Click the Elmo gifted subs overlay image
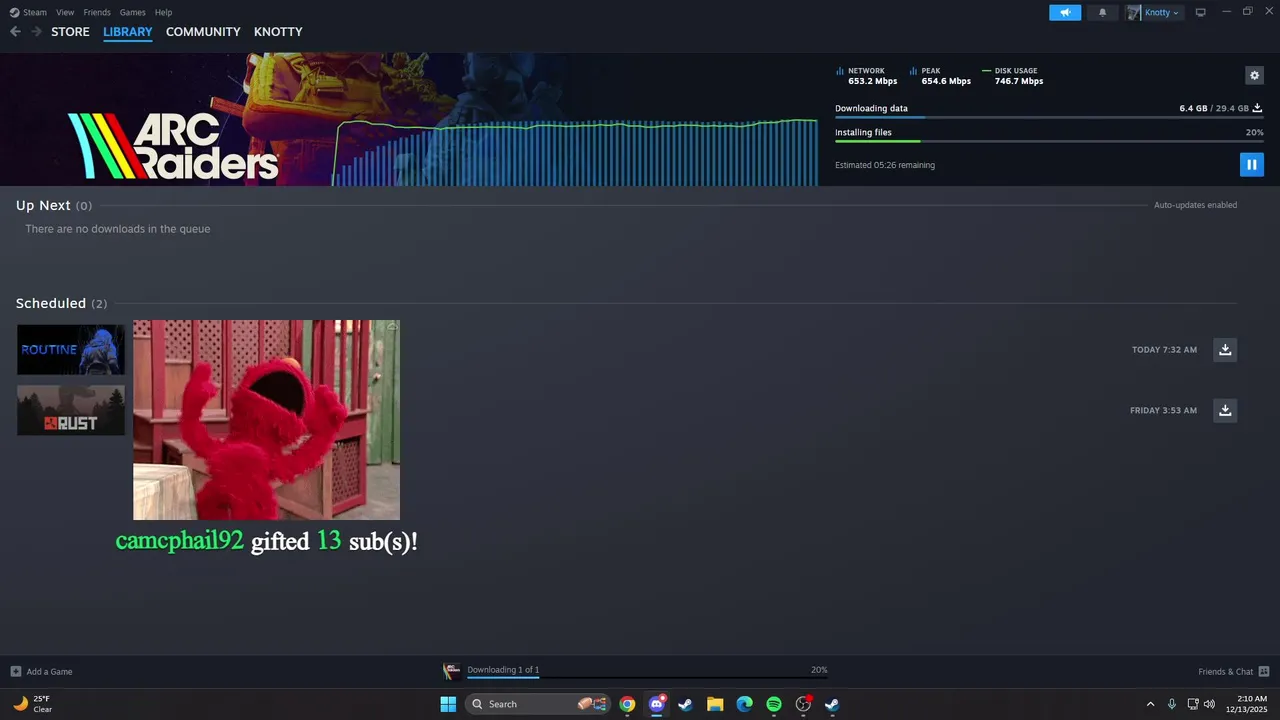The image size is (1280, 720). (266, 420)
